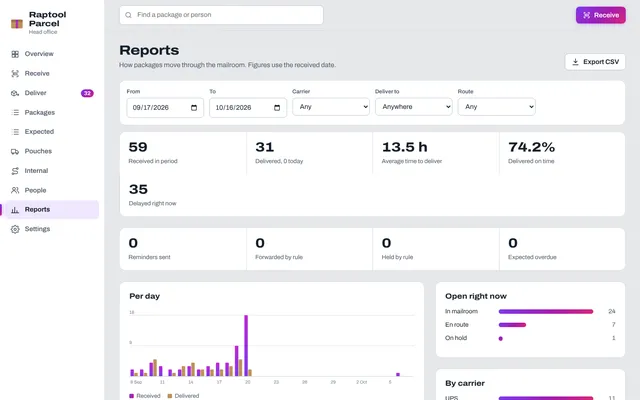The height and width of the screenshot is (400, 640).
Task: Click the Head office subtitle
Action: [x=43, y=32]
